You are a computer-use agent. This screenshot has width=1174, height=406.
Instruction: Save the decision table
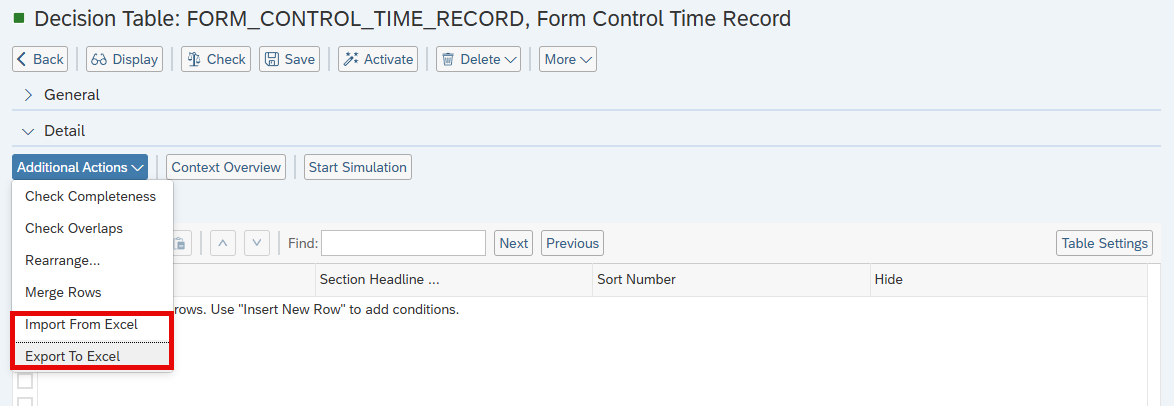(289, 59)
